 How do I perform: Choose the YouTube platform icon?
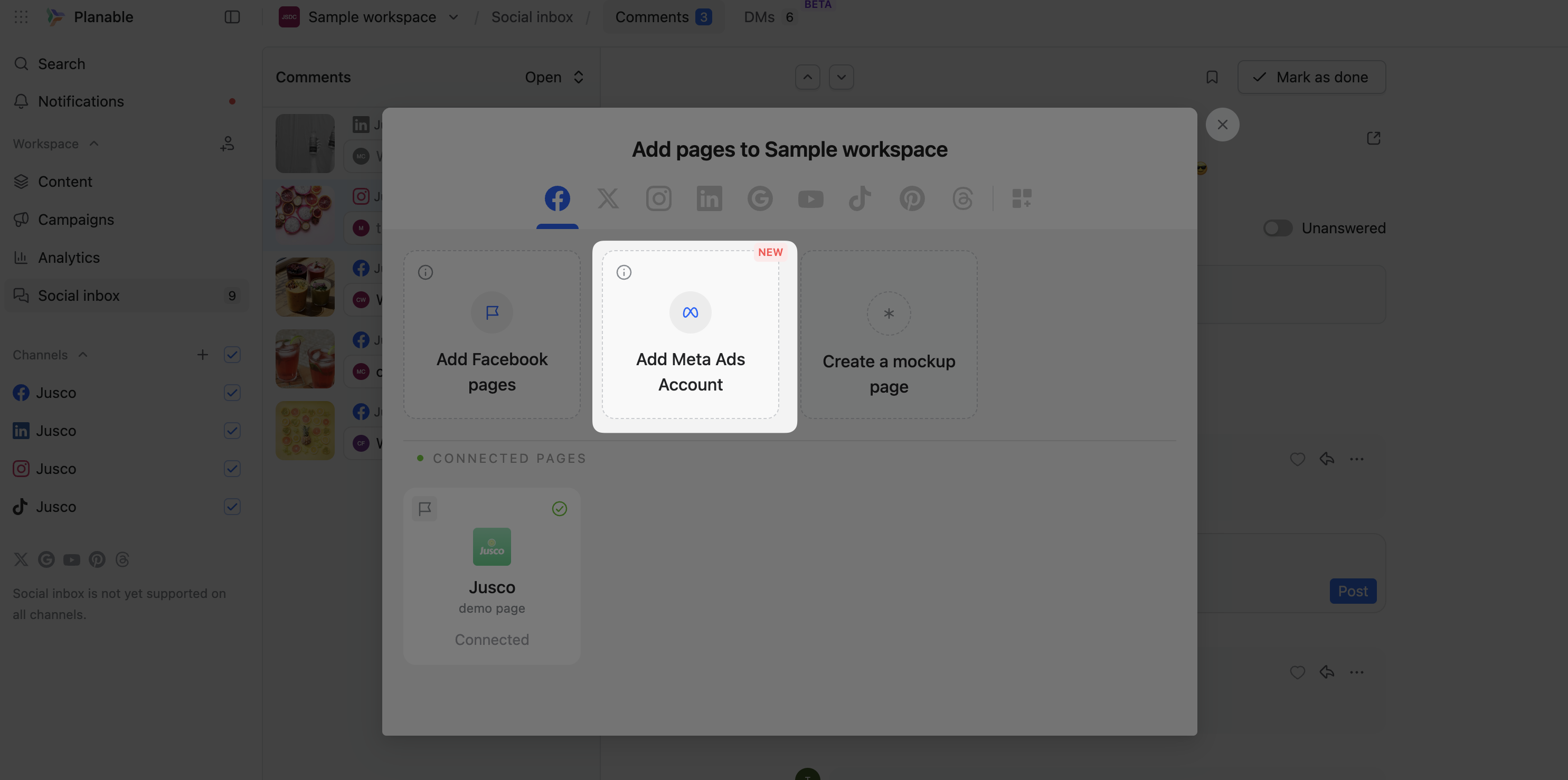[x=810, y=198]
